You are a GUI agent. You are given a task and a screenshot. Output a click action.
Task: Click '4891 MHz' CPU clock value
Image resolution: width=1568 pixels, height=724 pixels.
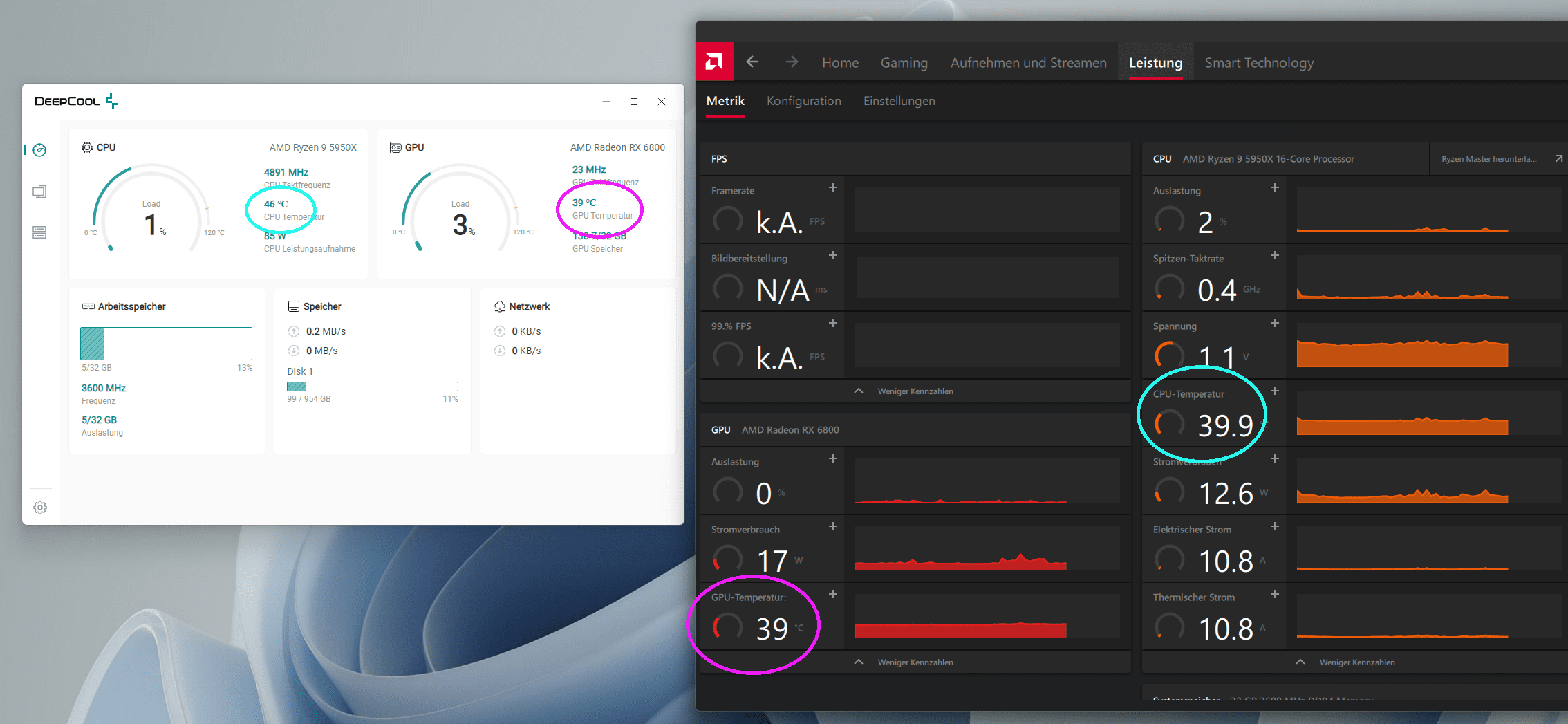coord(286,172)
